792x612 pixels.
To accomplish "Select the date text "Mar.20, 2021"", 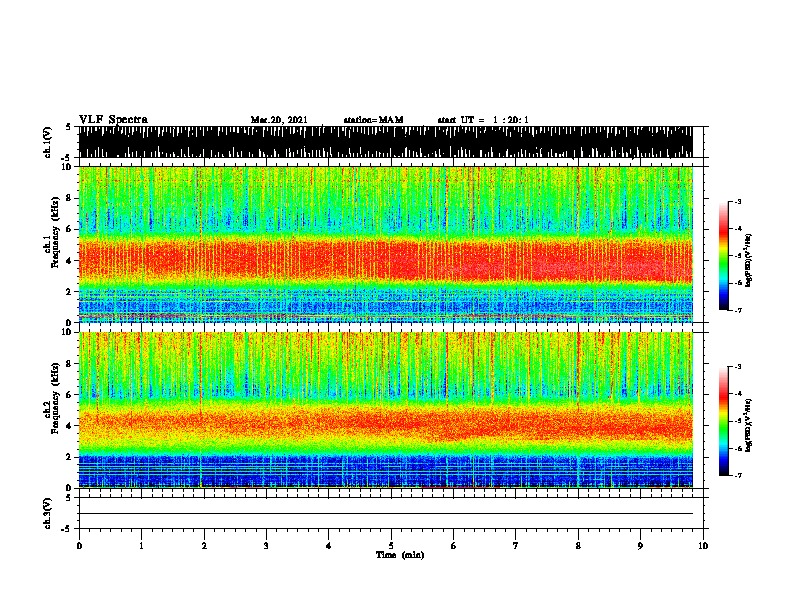I will (x=279, y=120).
